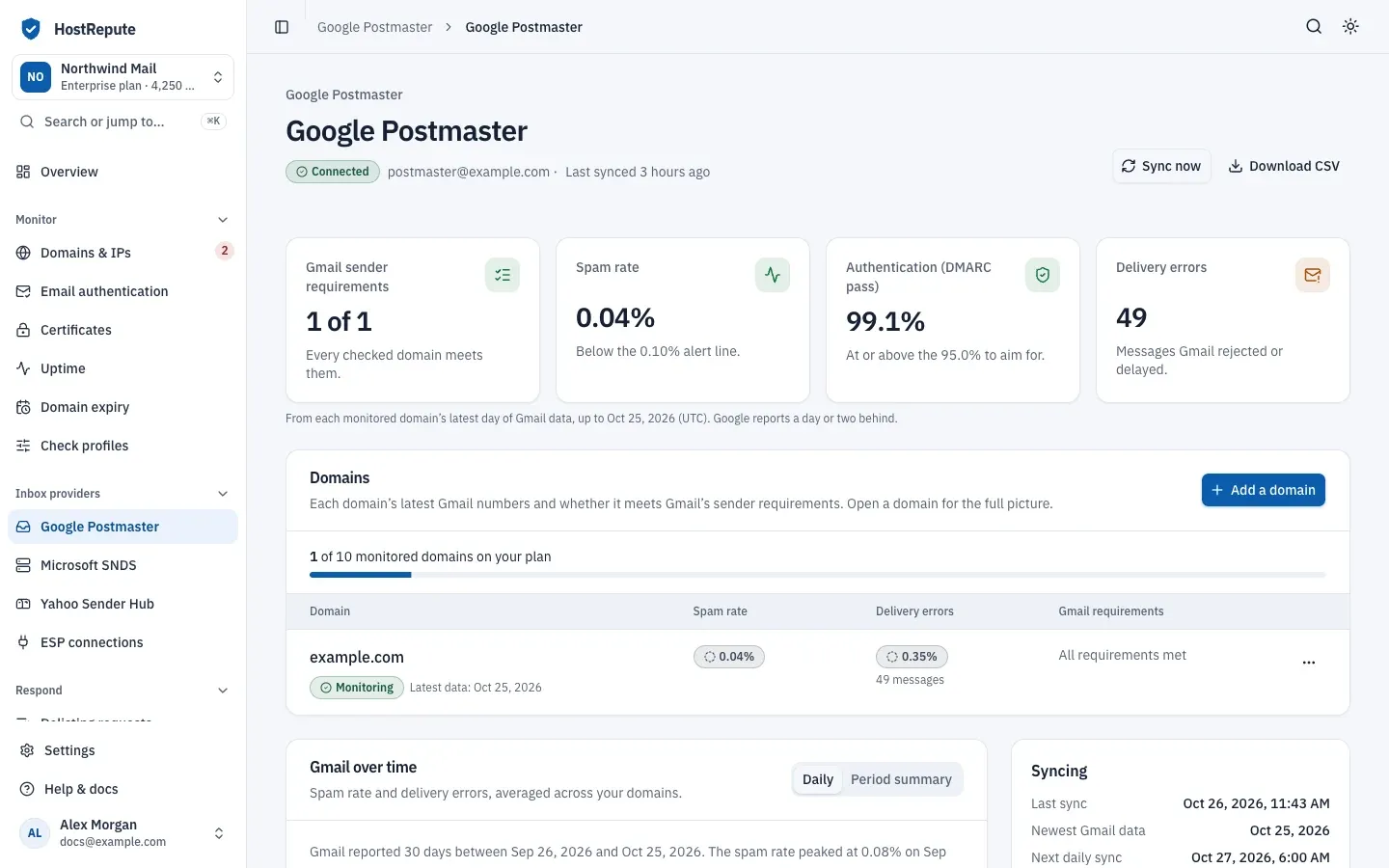Open example.com row actions menu

(x=1309, y=663)
